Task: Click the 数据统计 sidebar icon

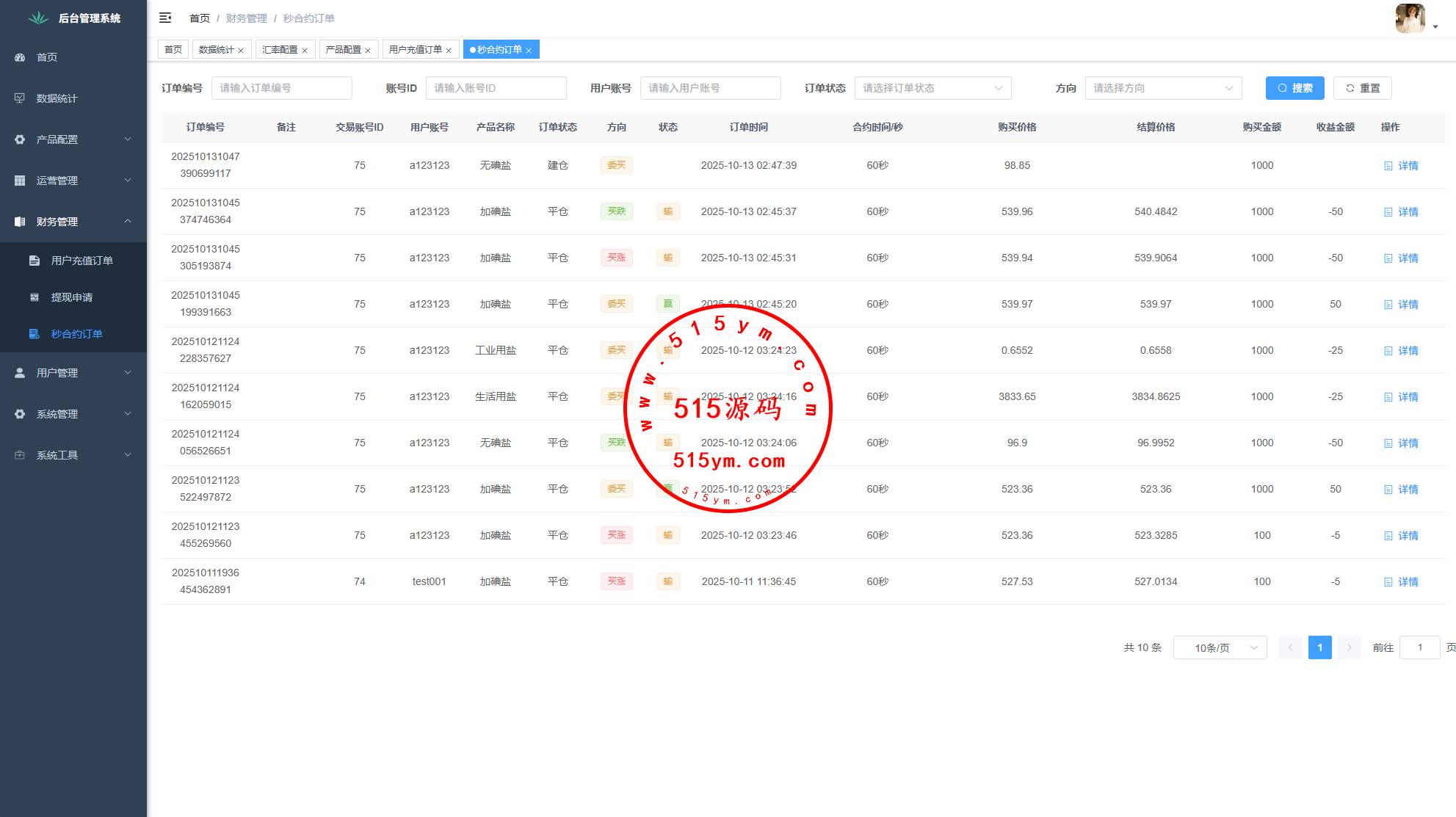Action: (x=20, y=98)
